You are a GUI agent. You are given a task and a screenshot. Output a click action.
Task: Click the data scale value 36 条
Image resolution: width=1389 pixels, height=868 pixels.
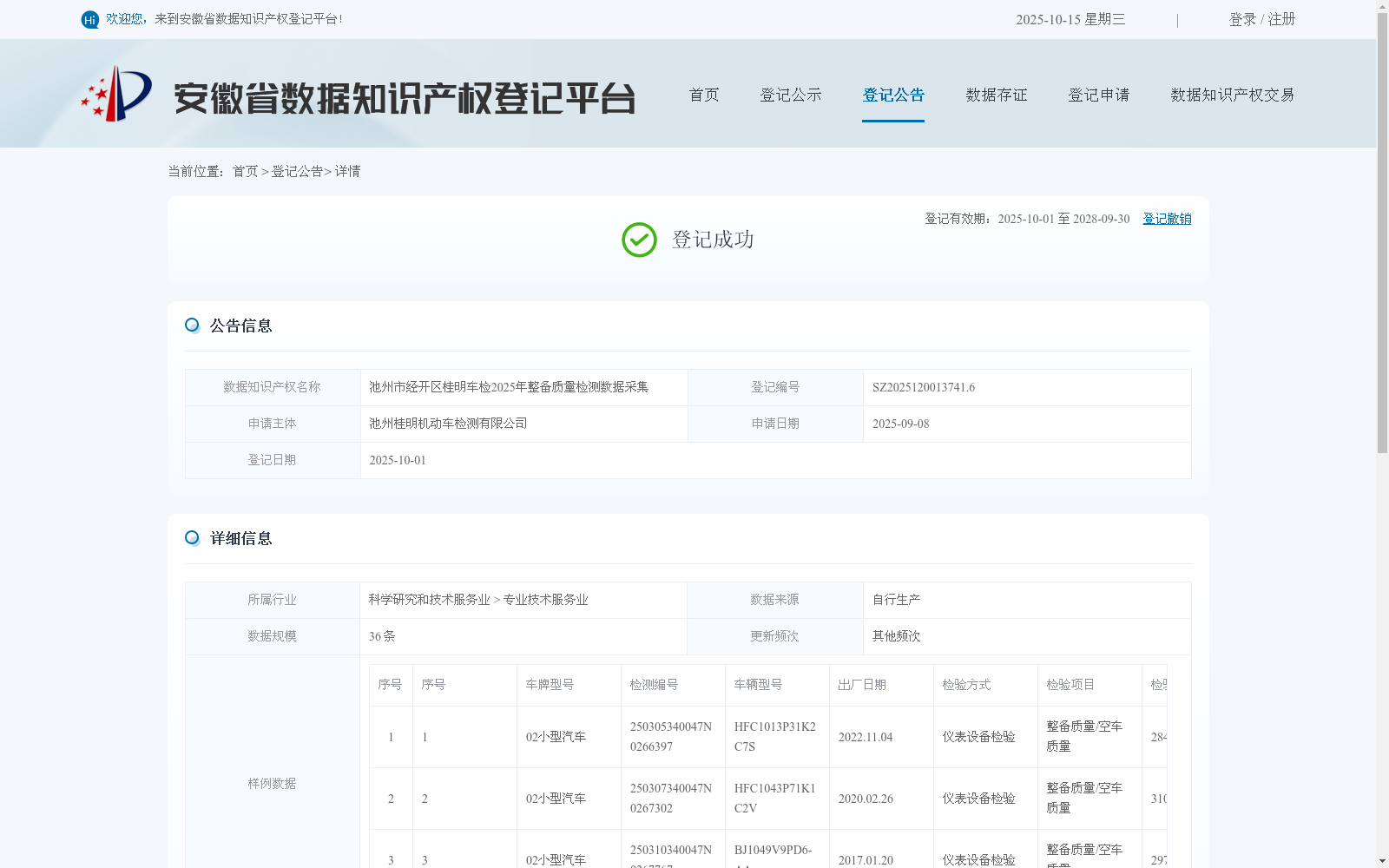[382, 636]
